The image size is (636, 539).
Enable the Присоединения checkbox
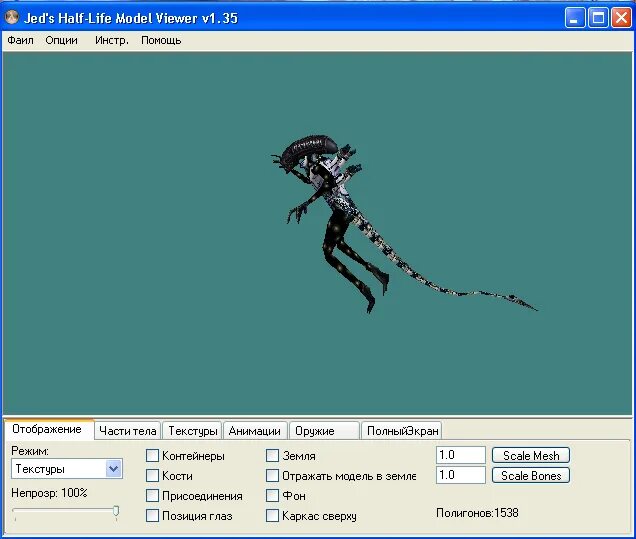tap(152, 495)
